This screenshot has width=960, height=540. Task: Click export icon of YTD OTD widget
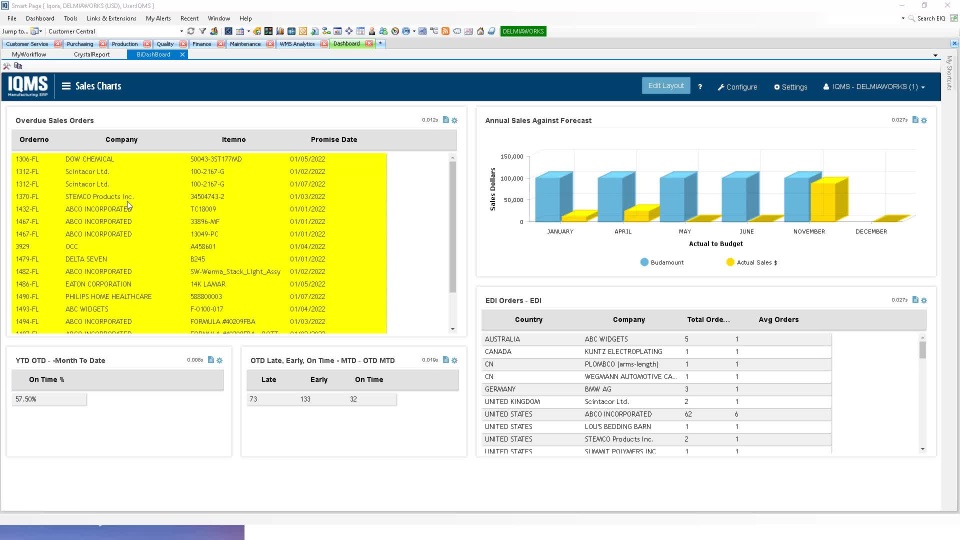[211, 360]
